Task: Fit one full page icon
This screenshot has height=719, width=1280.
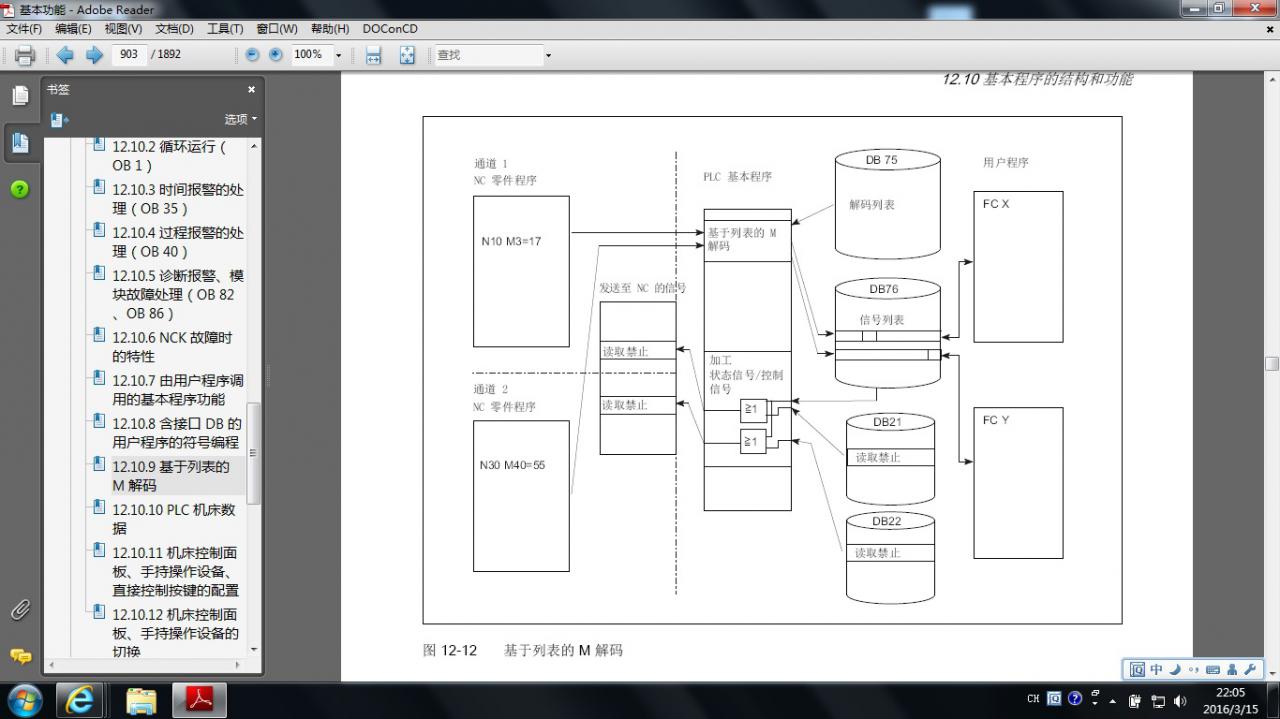Action: click(x=407, y=55)
